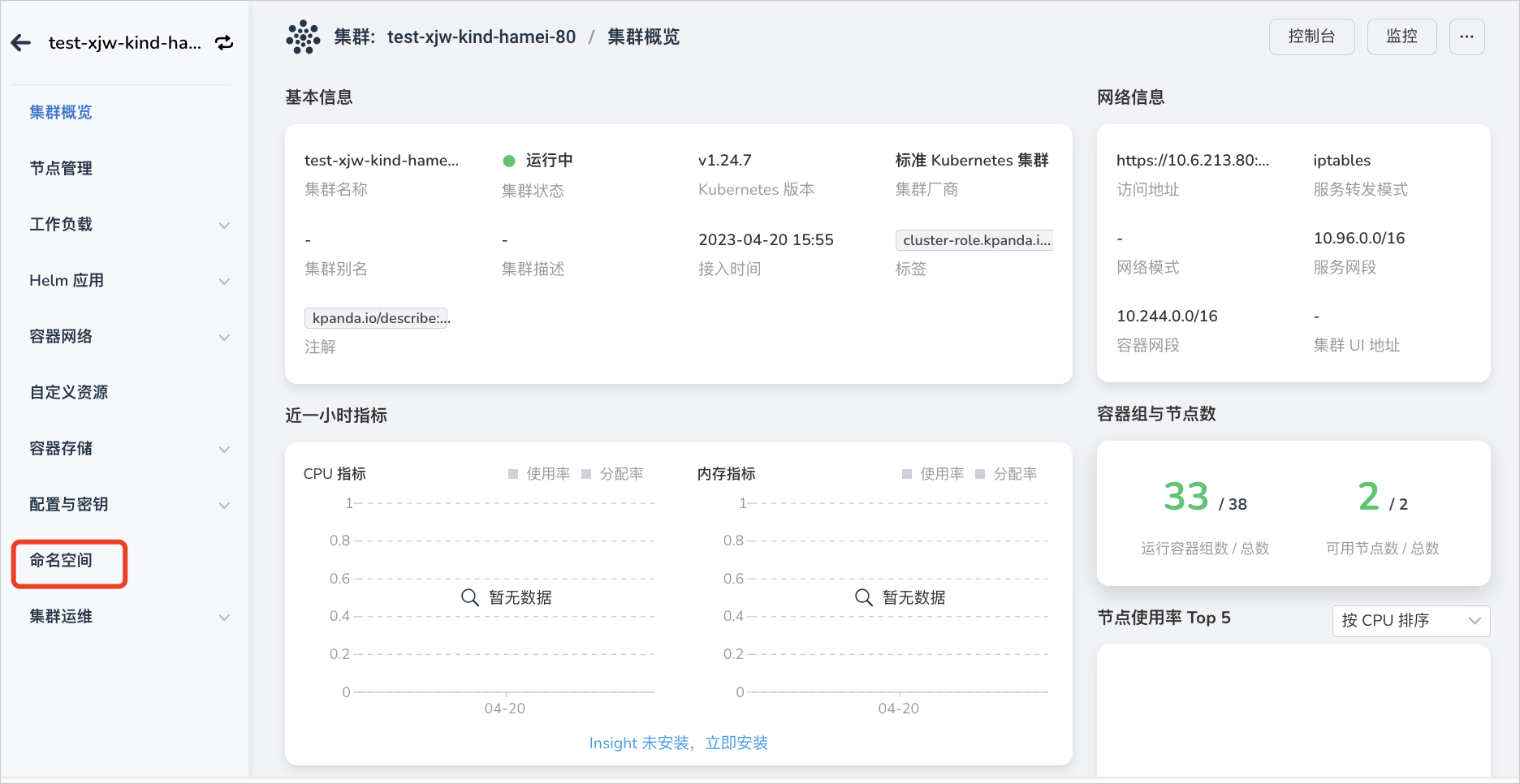Click the iptables forwarding mode value

pyautogui.click(x=1342, y=160)
